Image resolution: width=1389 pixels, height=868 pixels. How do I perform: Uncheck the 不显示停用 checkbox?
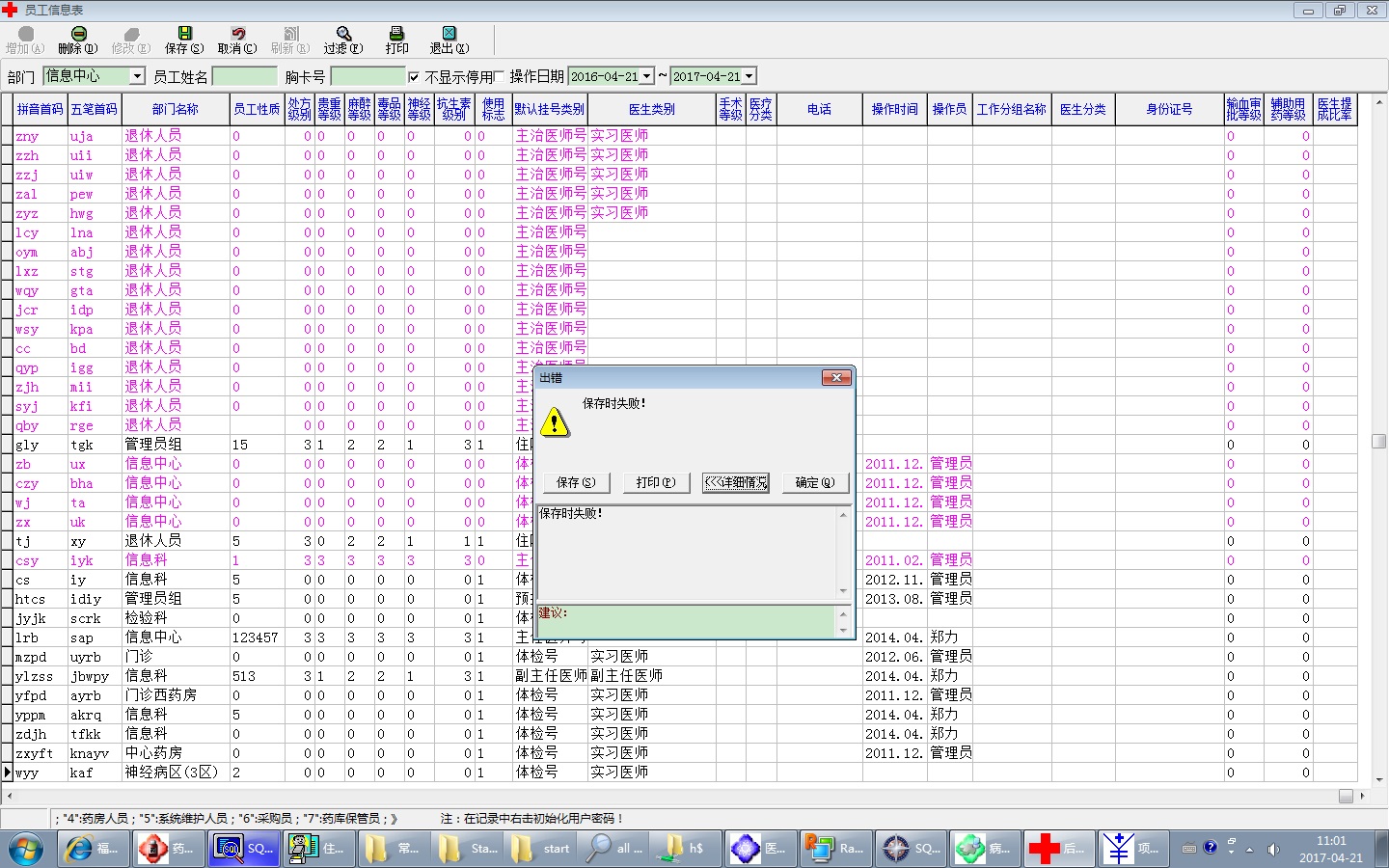414,77
